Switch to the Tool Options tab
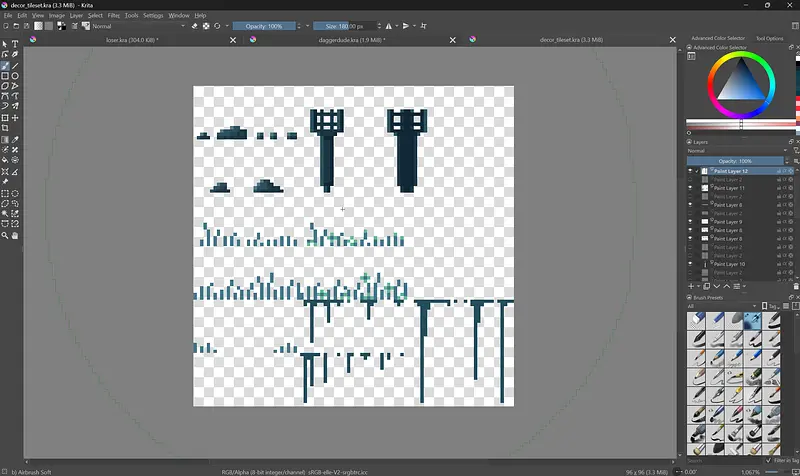 point(769,38)
